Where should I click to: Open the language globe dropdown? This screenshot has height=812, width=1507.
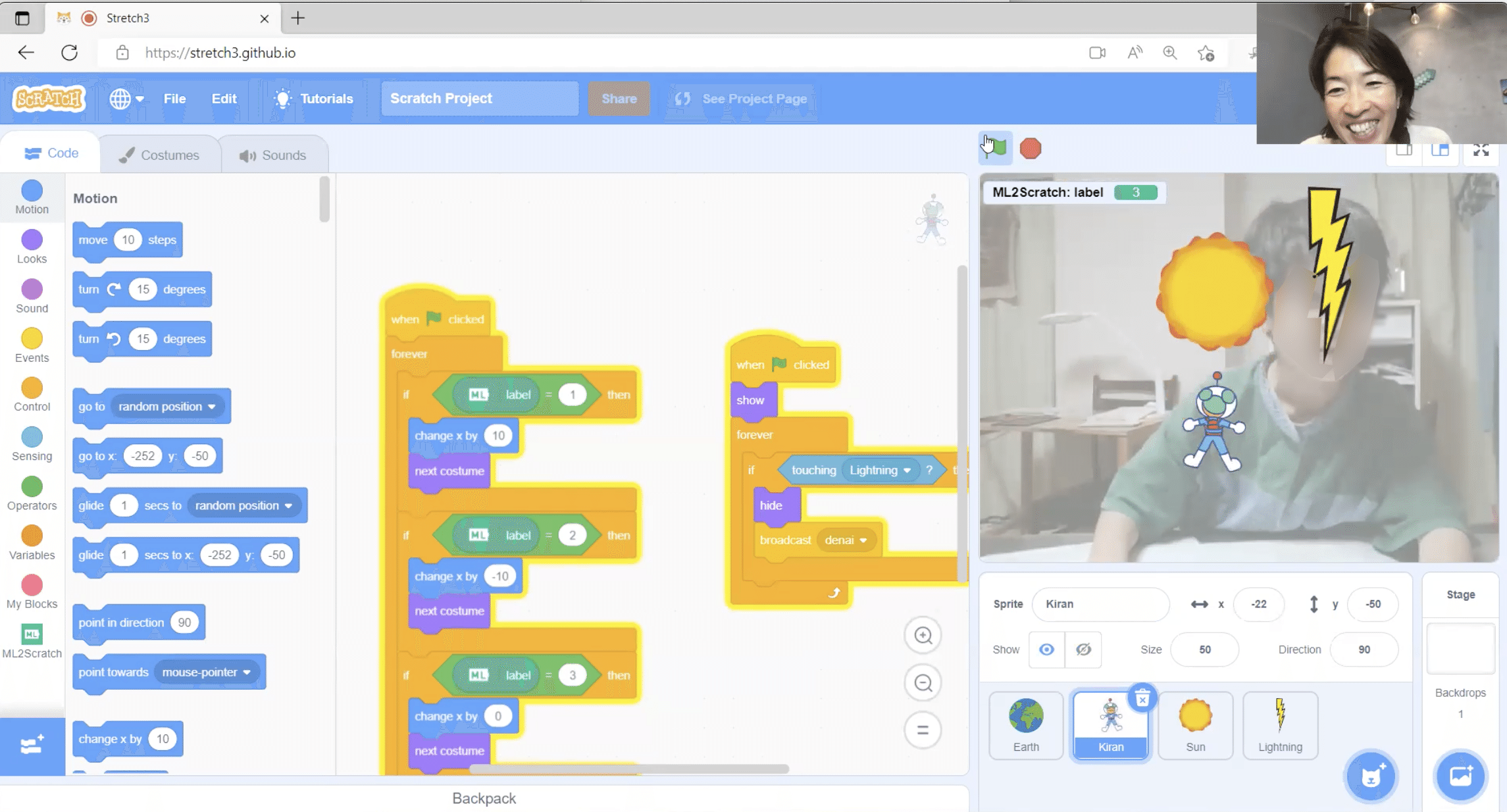pyautogui.click(x=126, y=99)
